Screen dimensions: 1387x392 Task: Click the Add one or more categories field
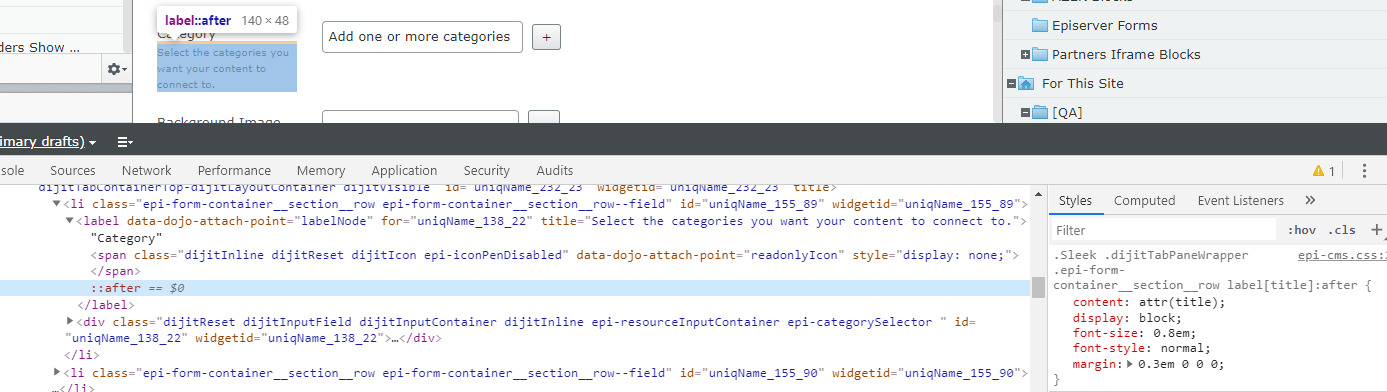(x=422, y=37)
